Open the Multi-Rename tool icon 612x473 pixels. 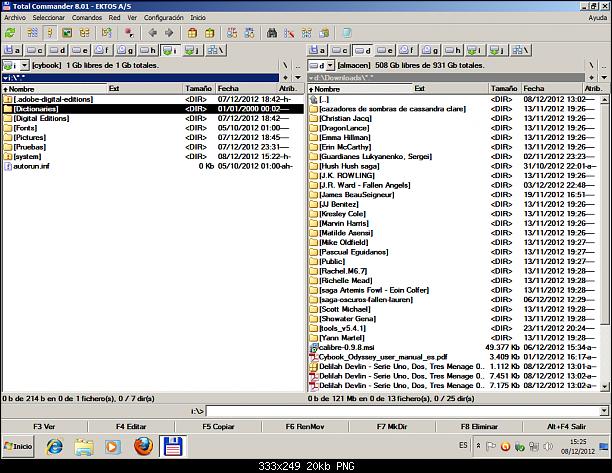[x=289, y=33]
